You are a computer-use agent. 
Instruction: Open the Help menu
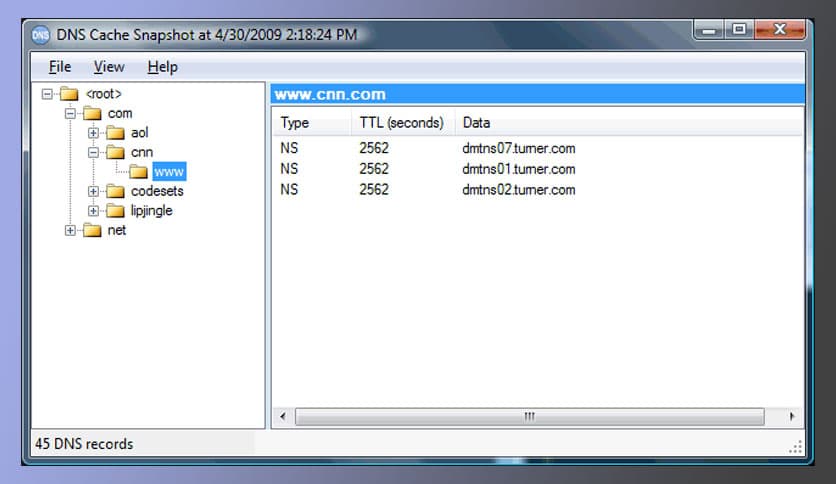163,67
